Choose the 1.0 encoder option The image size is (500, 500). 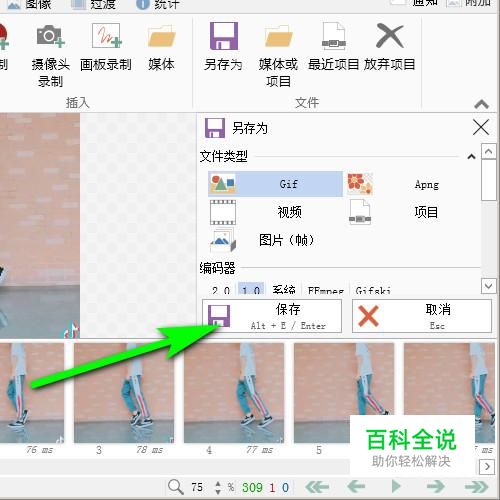click(x=251, y=289)
